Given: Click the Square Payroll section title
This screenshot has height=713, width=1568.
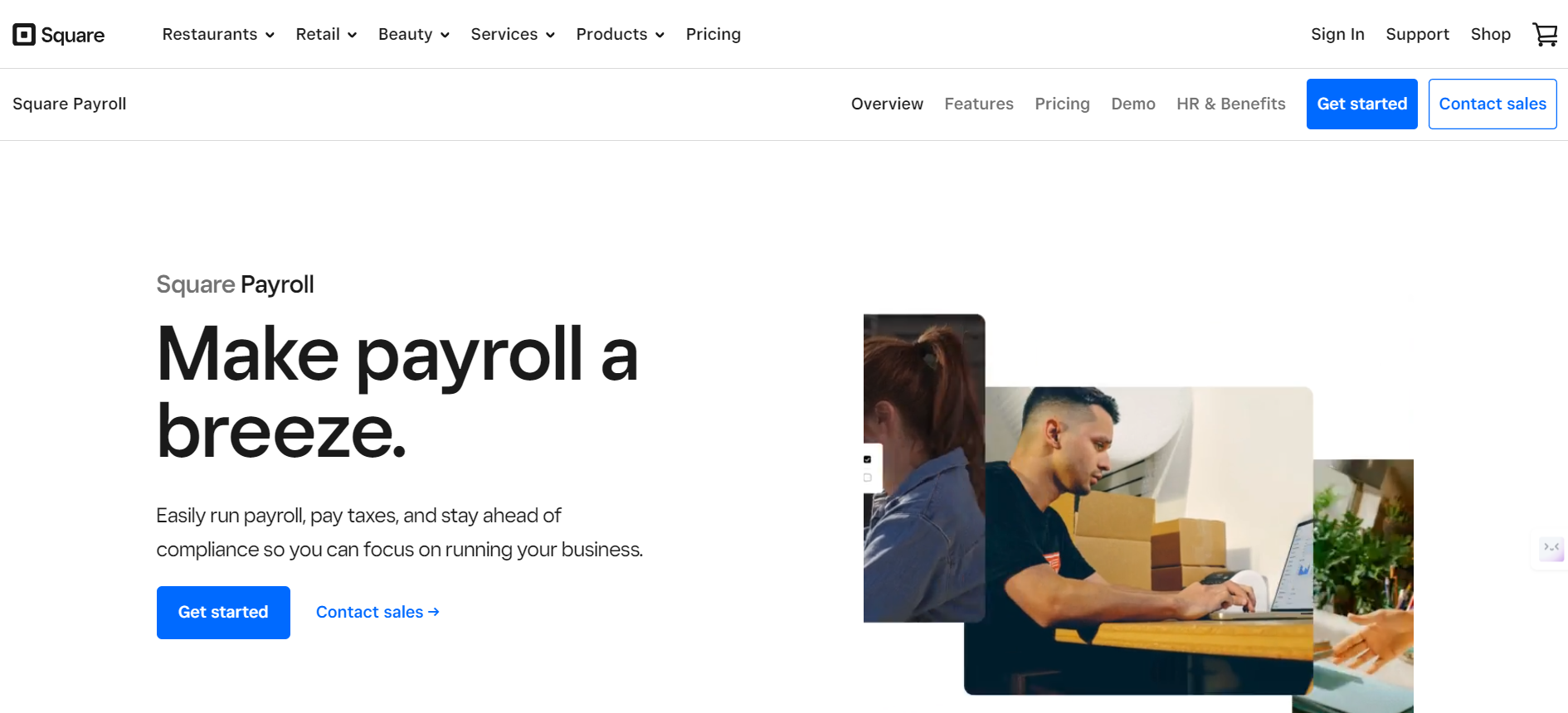Looking at the screenshot, I should pos(70,104).
